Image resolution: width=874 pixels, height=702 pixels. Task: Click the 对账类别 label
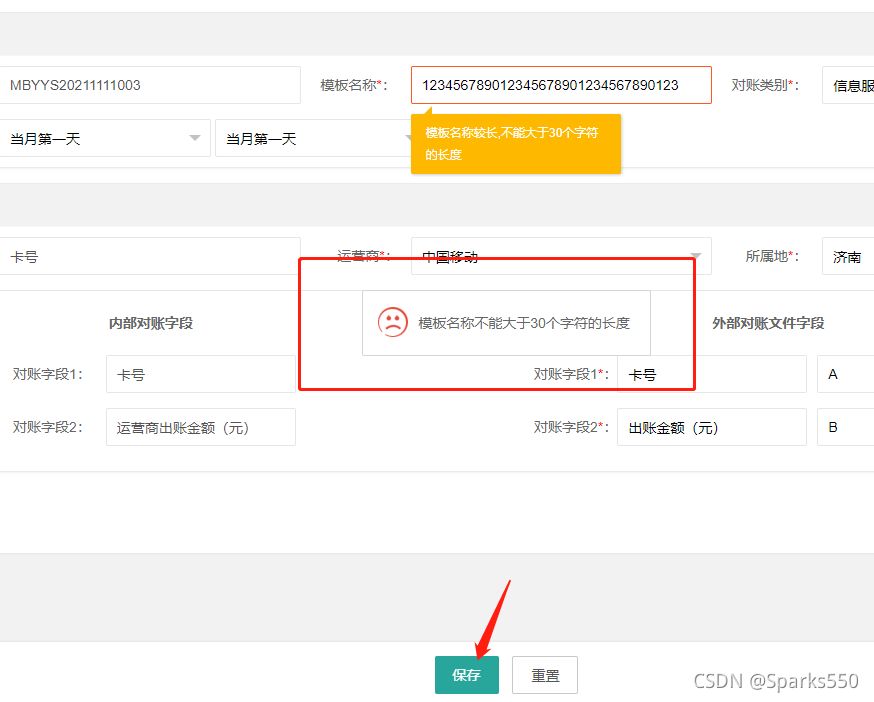pyautogui.click(x=765, y=85)
